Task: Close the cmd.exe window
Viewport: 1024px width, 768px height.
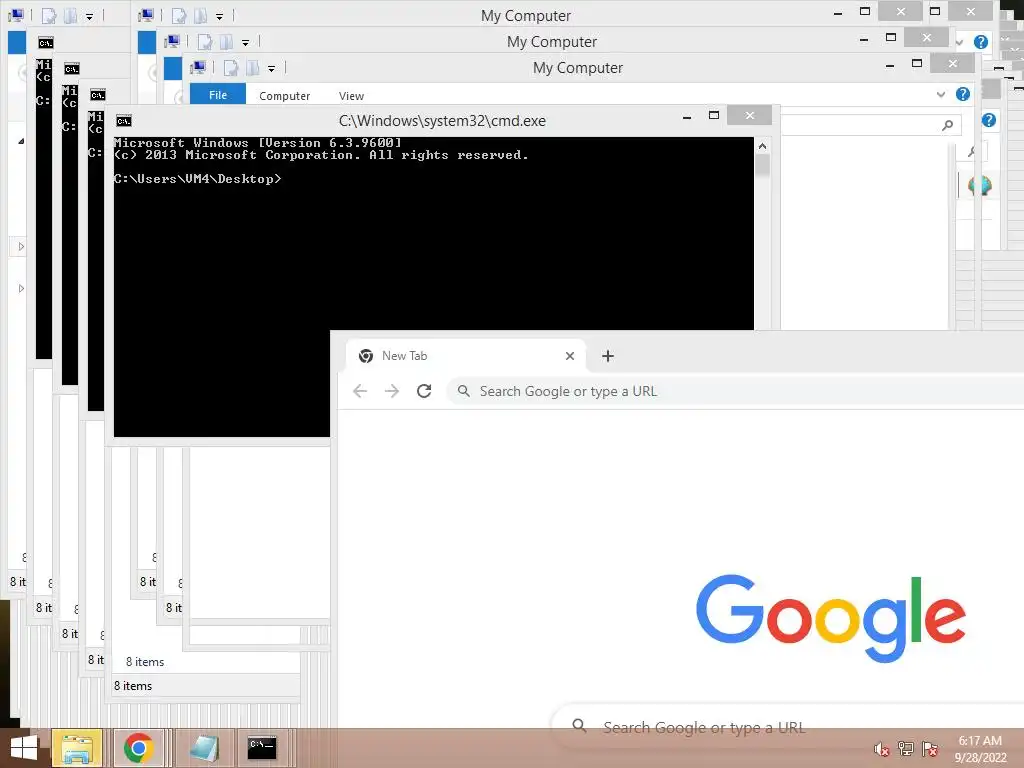Action: pyautogui.click(x=750, y=116)
